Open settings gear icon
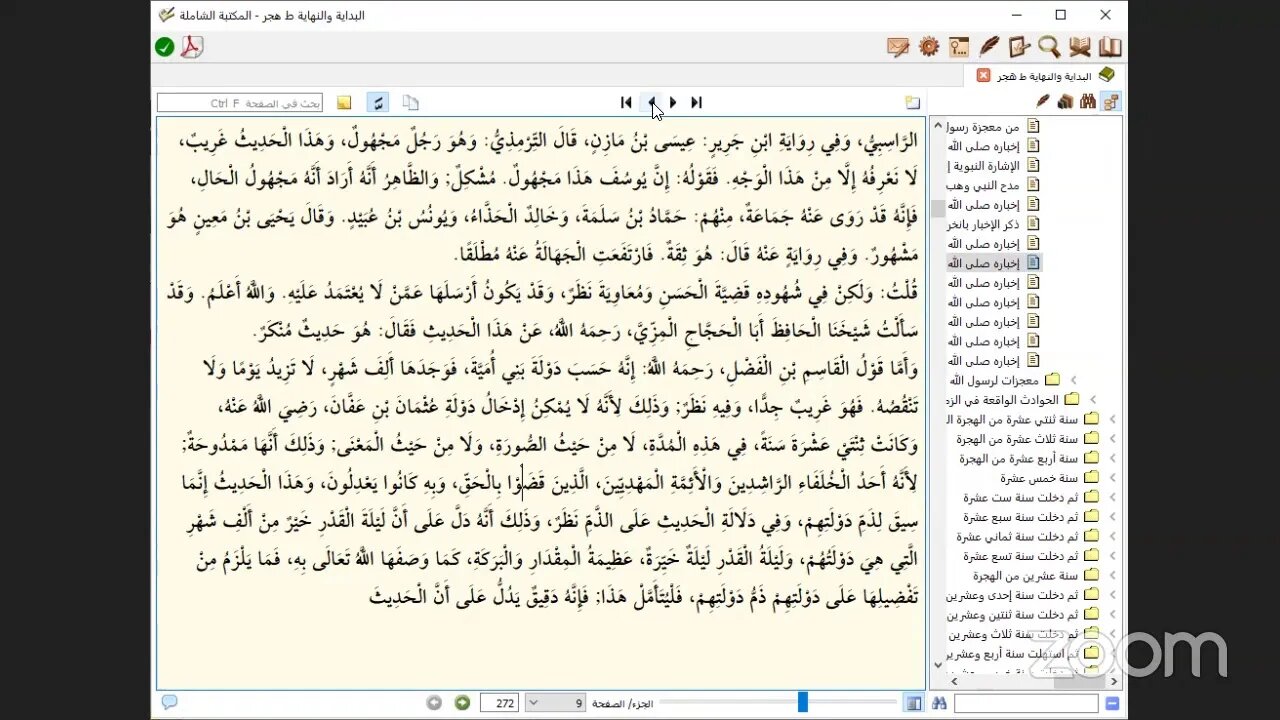The image size is (1280, 720). (929, 47)
